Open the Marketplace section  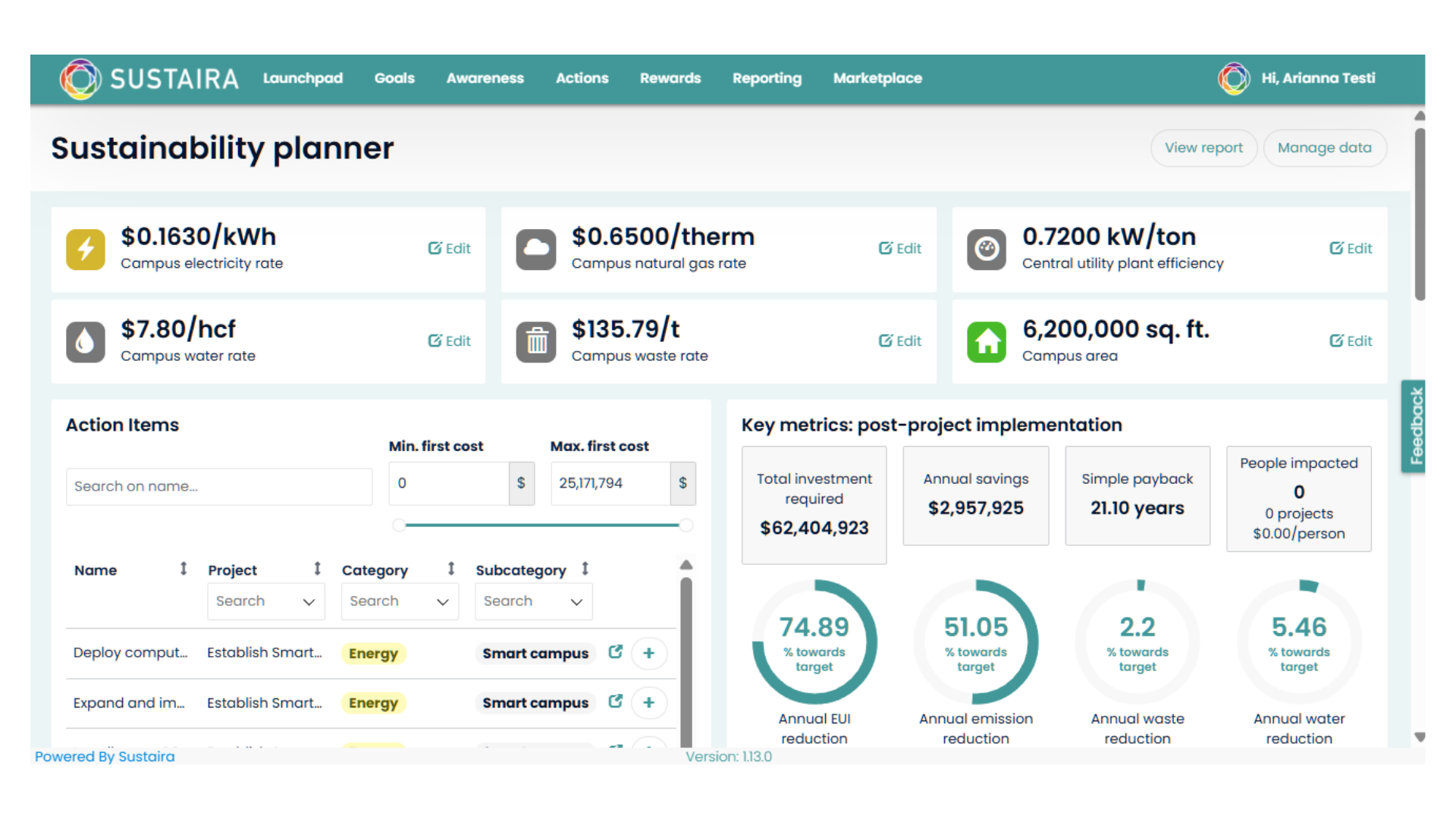[x=877, y=78]
